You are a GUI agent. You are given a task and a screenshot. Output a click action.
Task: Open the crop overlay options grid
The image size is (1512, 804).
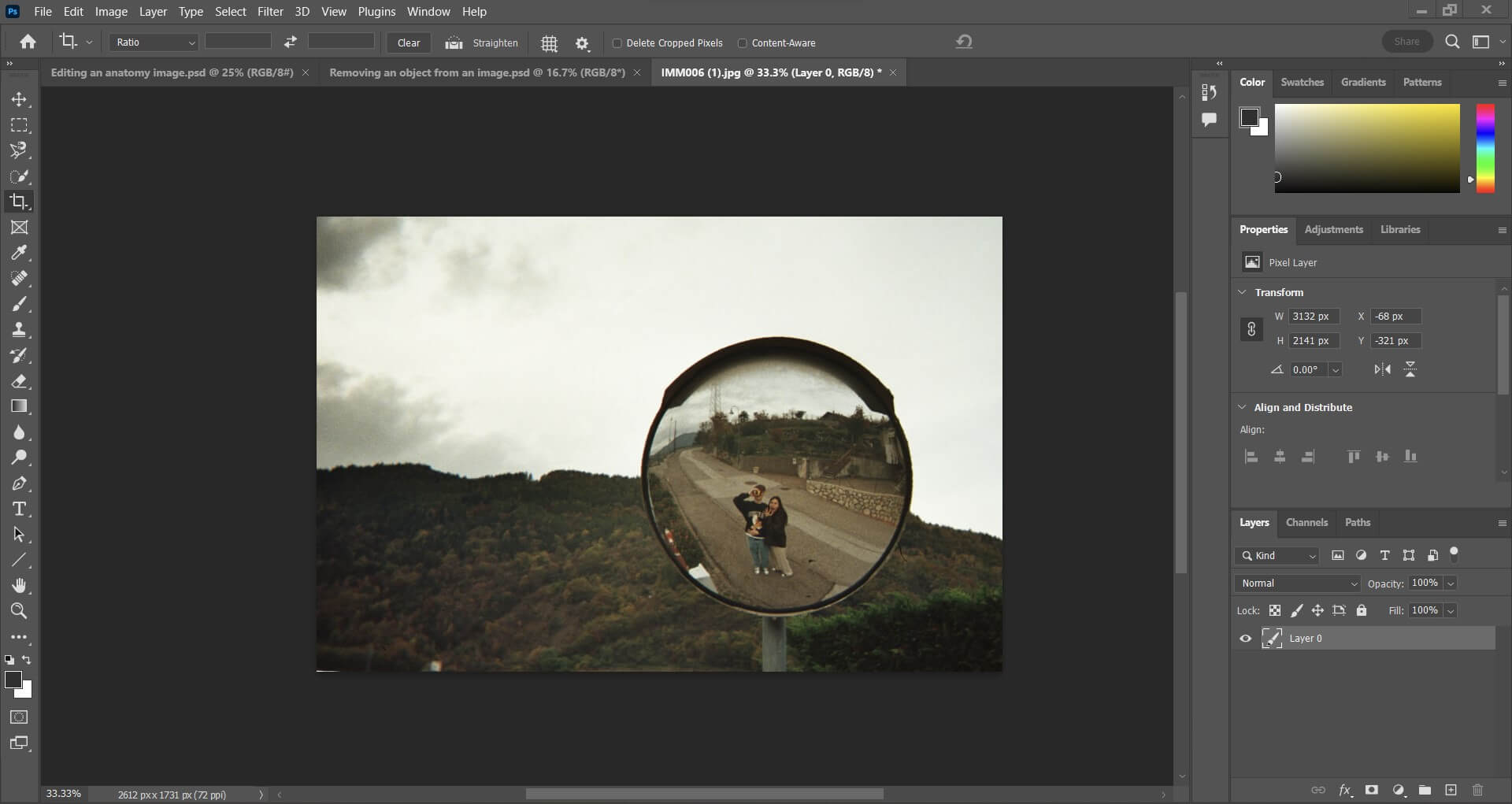click(x=549, y=43)
